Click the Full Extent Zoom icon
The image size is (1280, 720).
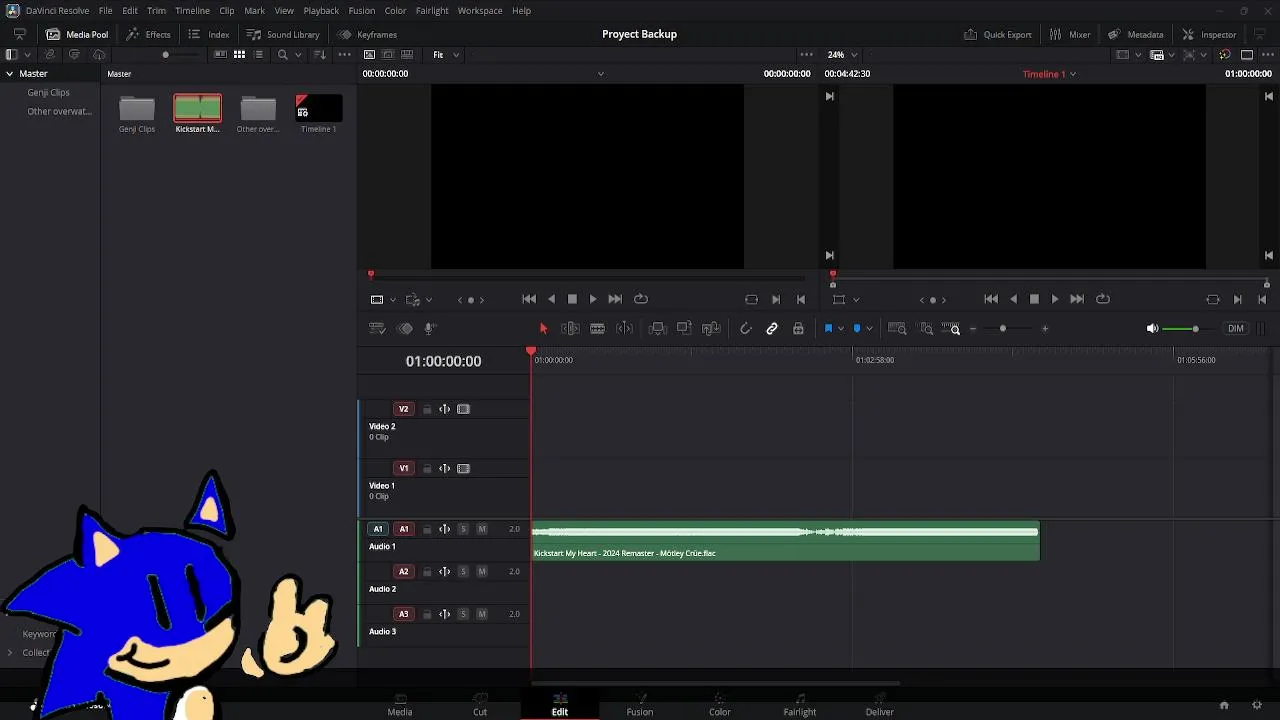click(x=897, y=328)
